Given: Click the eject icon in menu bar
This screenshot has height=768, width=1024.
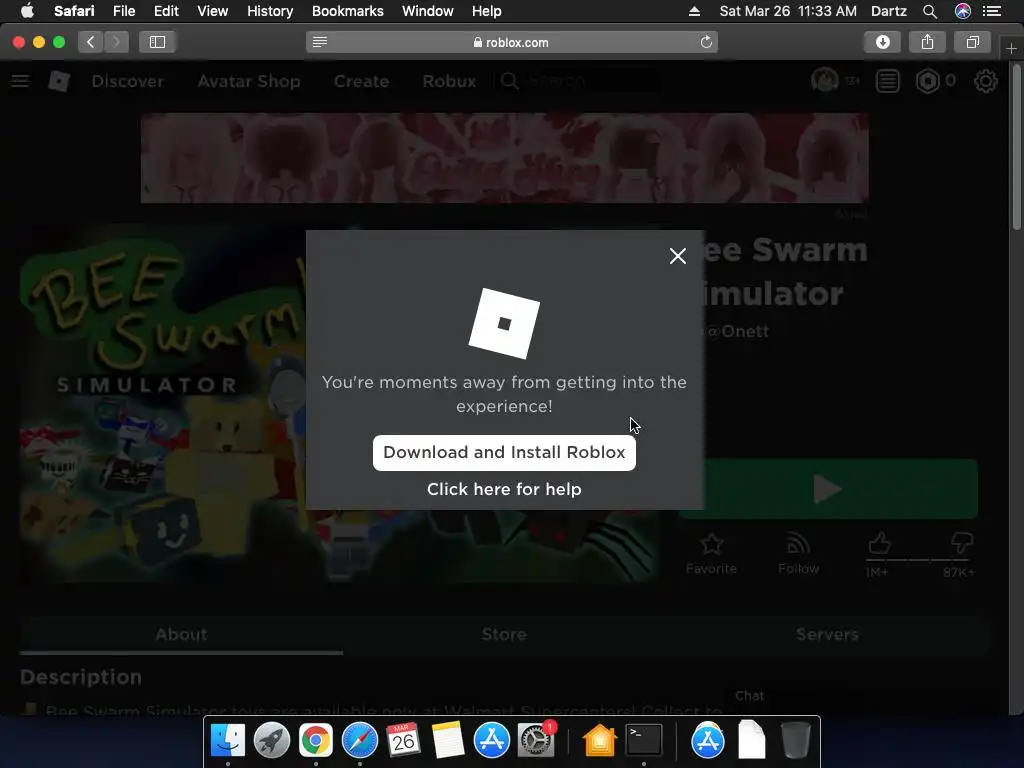Looking at the screenshot, I should pyautogui.click(x=694, y=11).
